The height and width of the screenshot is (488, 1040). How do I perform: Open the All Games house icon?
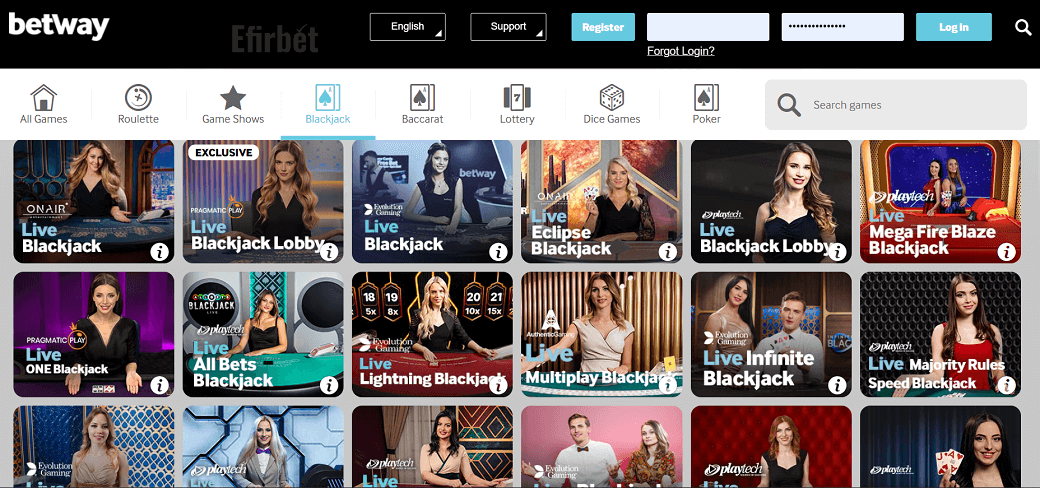(44, 97)
